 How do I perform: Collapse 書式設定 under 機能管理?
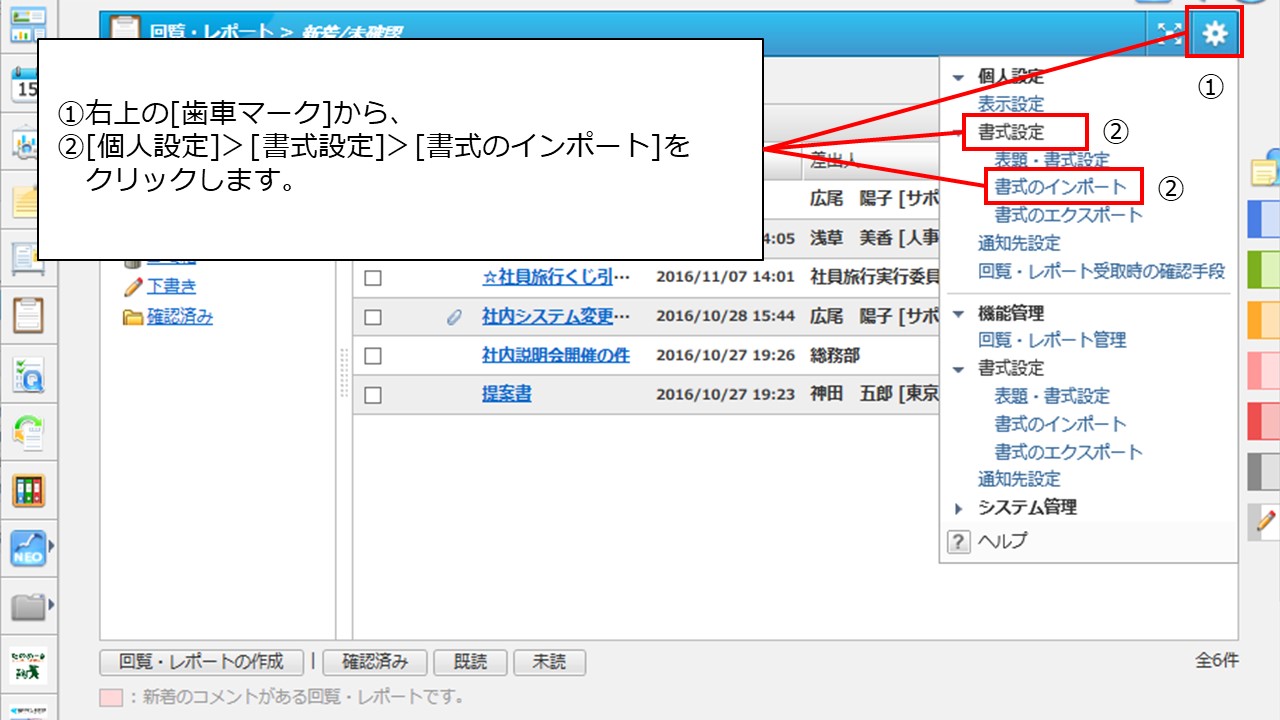click(959, 369)
